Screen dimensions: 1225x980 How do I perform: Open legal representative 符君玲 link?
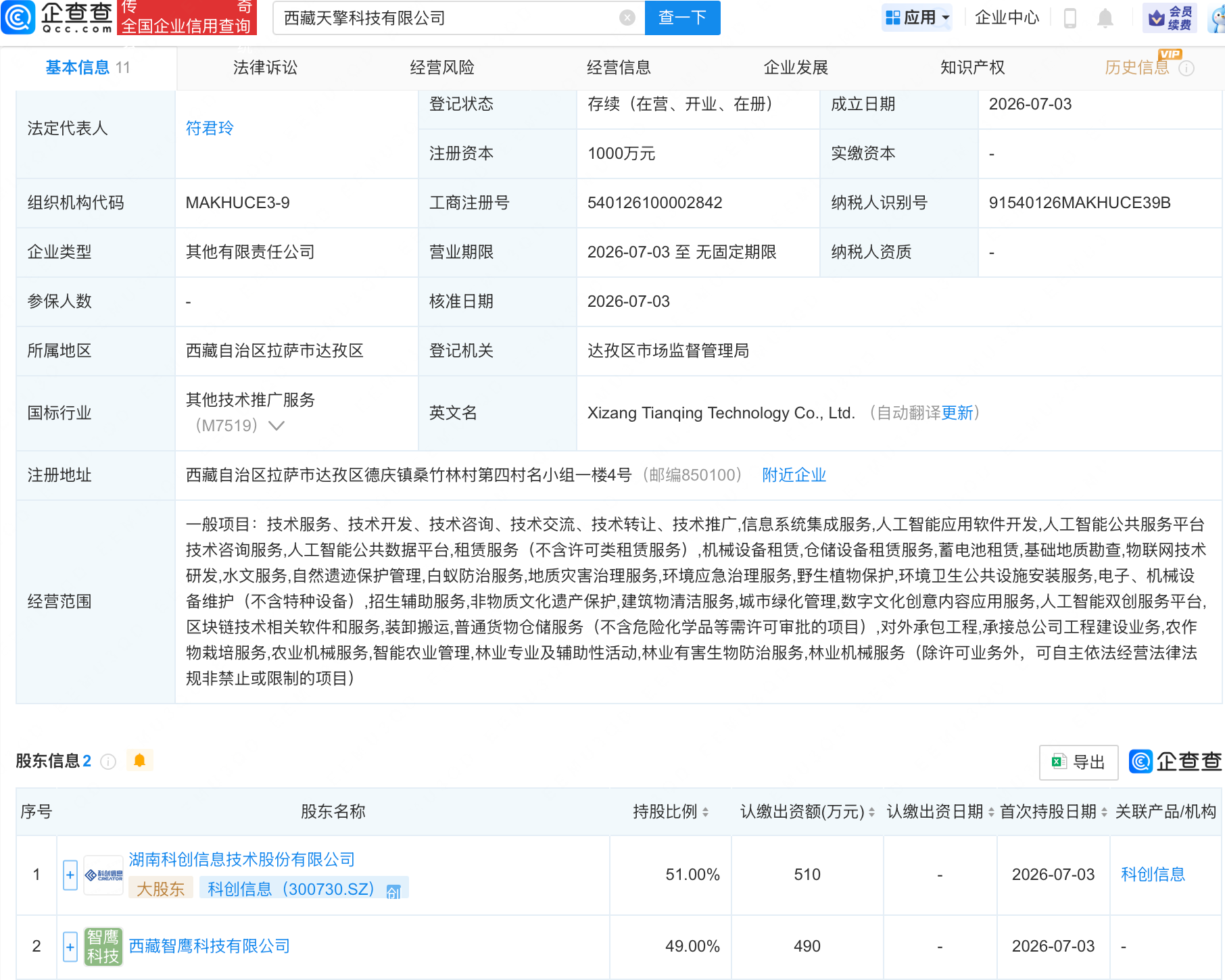click(x=210, y=128)
